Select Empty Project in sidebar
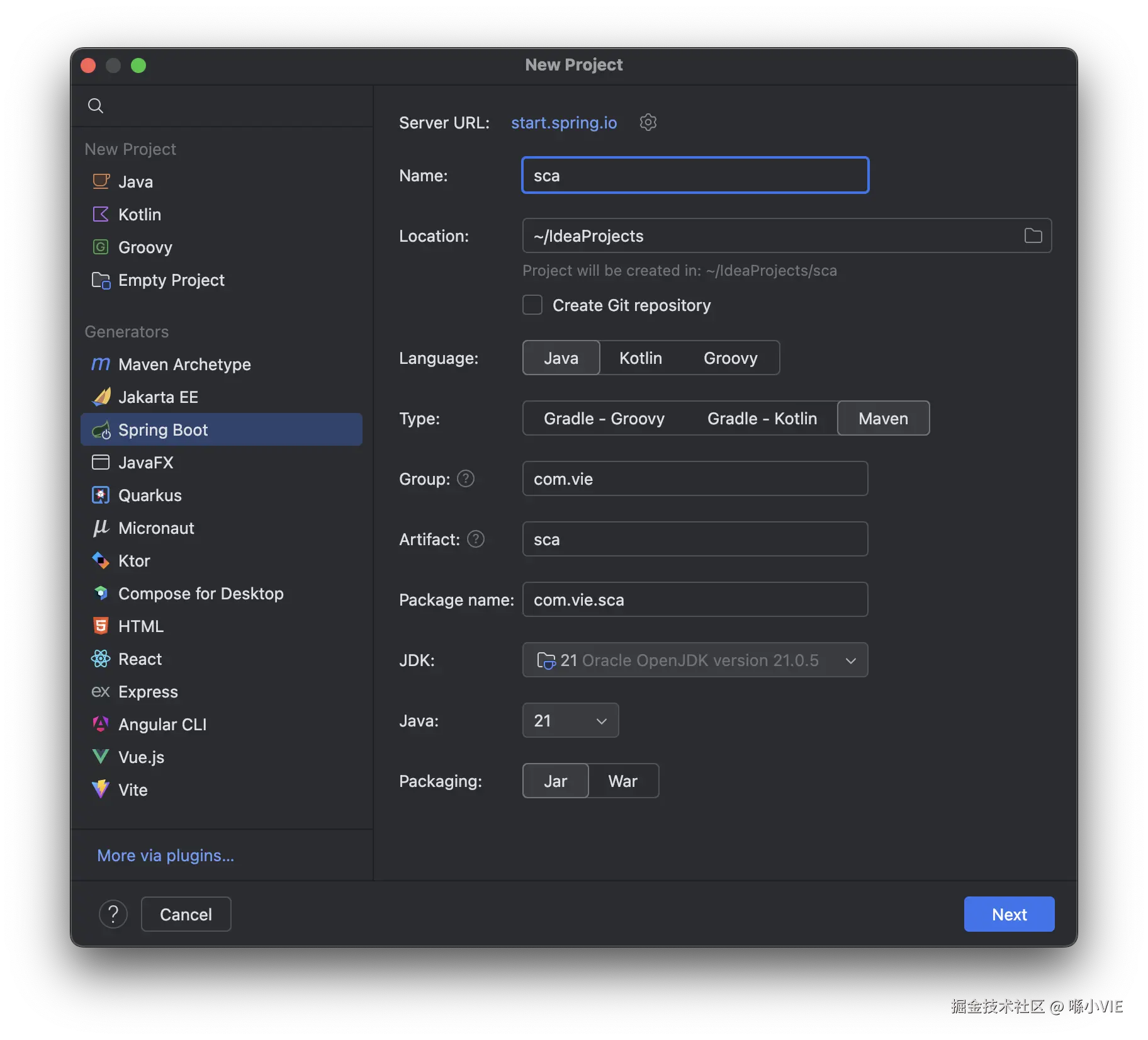Image resolution: width=1148 pixels, height=1040 pixels. pos(171,280)
